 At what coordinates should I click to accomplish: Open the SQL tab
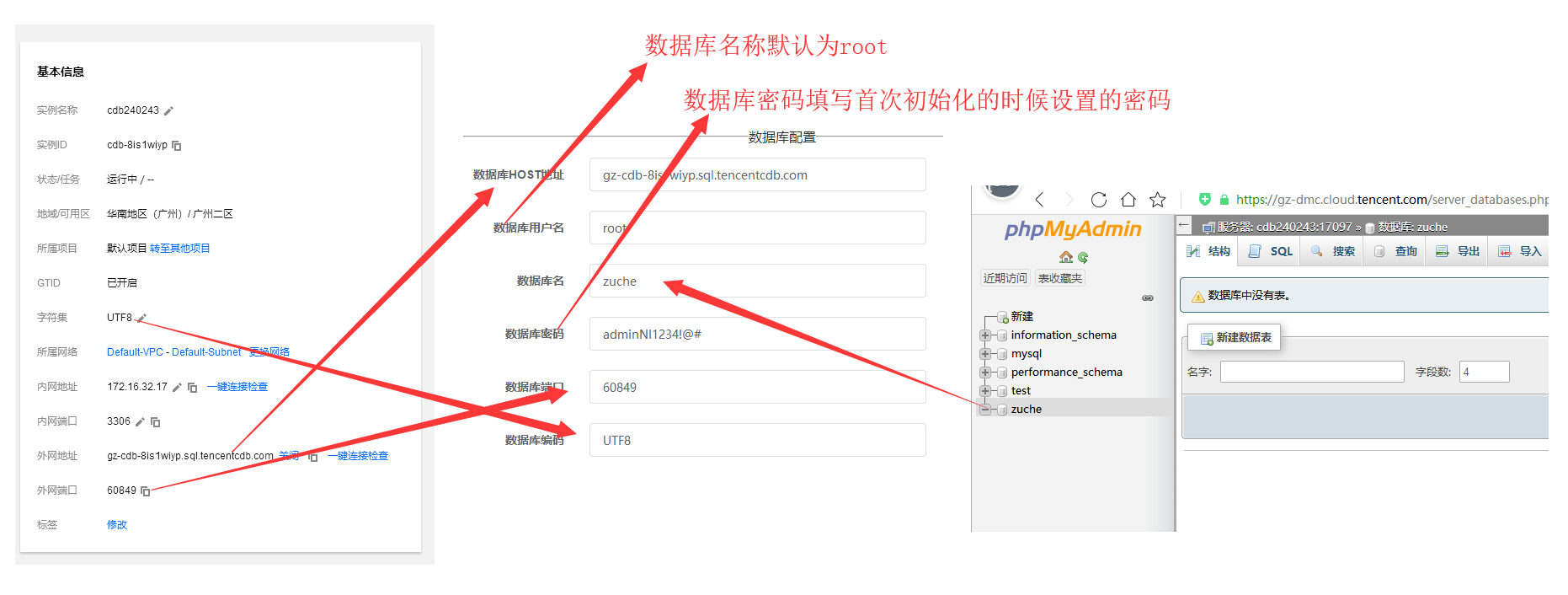tap(1271, 251)
